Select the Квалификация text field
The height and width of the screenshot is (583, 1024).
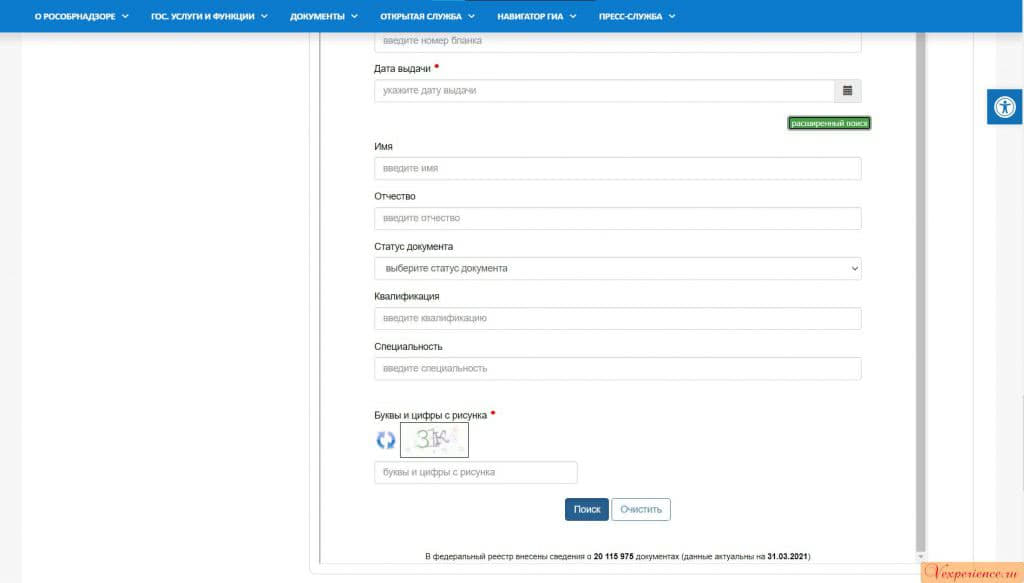[x=617, y=319]
